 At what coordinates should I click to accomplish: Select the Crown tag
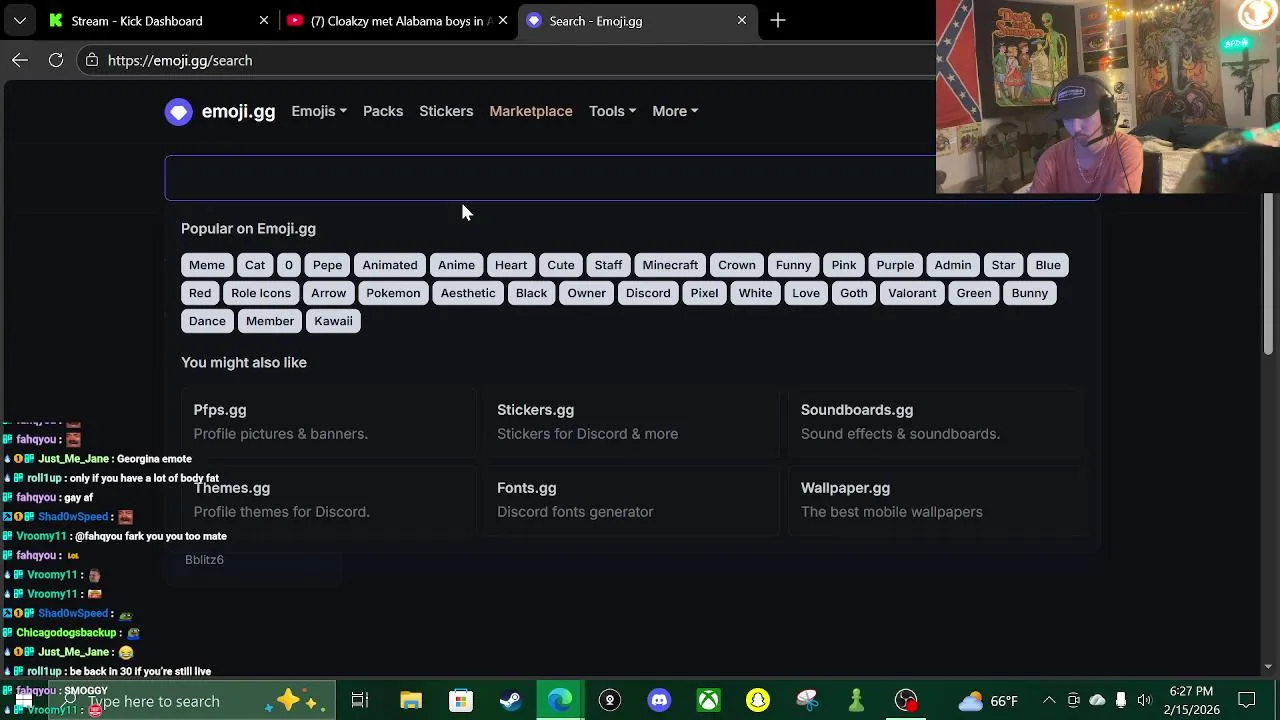(737, 265)
